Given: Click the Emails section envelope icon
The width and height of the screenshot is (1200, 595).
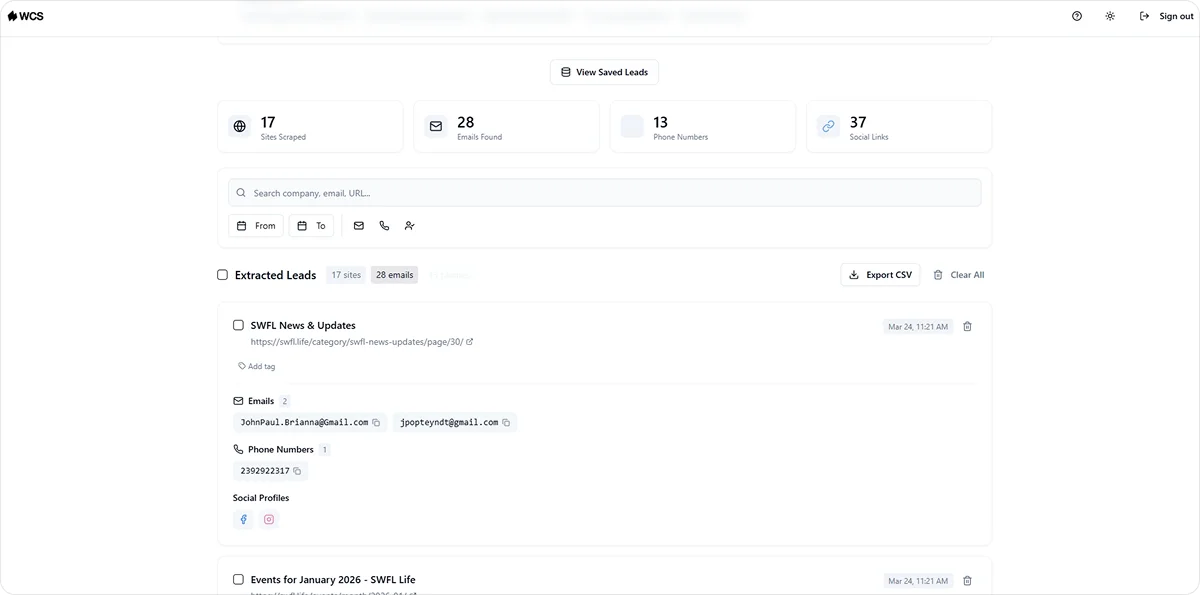Looking at the screenshot, I should tap(238, 401).
